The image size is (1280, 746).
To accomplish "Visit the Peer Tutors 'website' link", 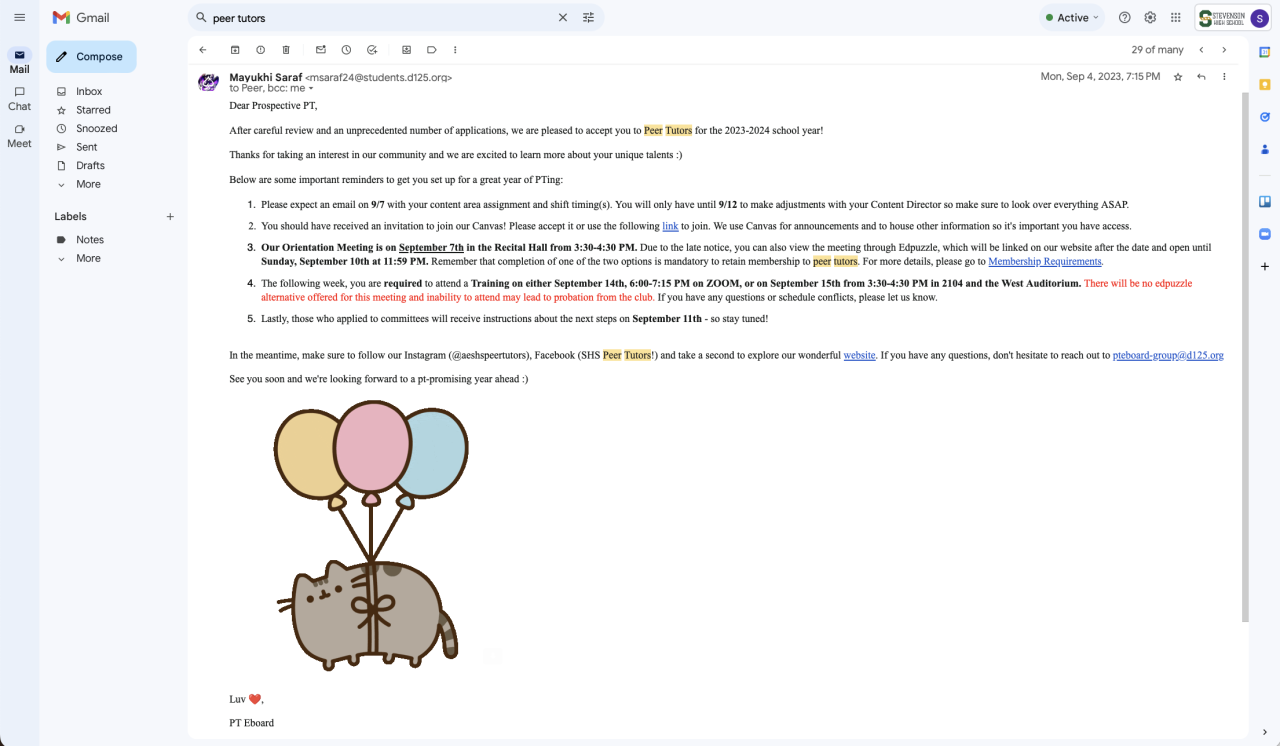I will (x=859, y=355).
